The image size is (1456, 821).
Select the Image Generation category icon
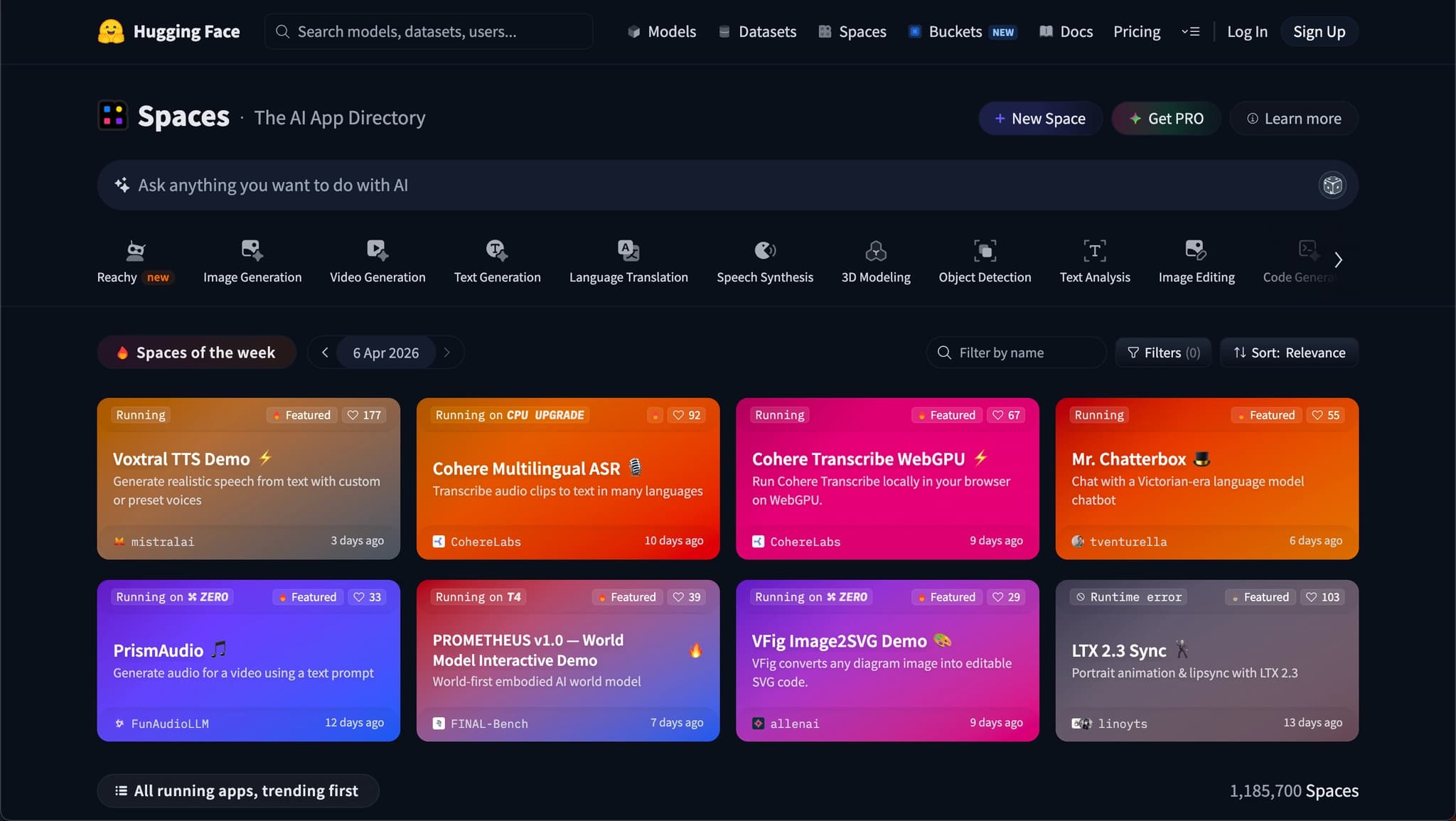coord(252,251)
